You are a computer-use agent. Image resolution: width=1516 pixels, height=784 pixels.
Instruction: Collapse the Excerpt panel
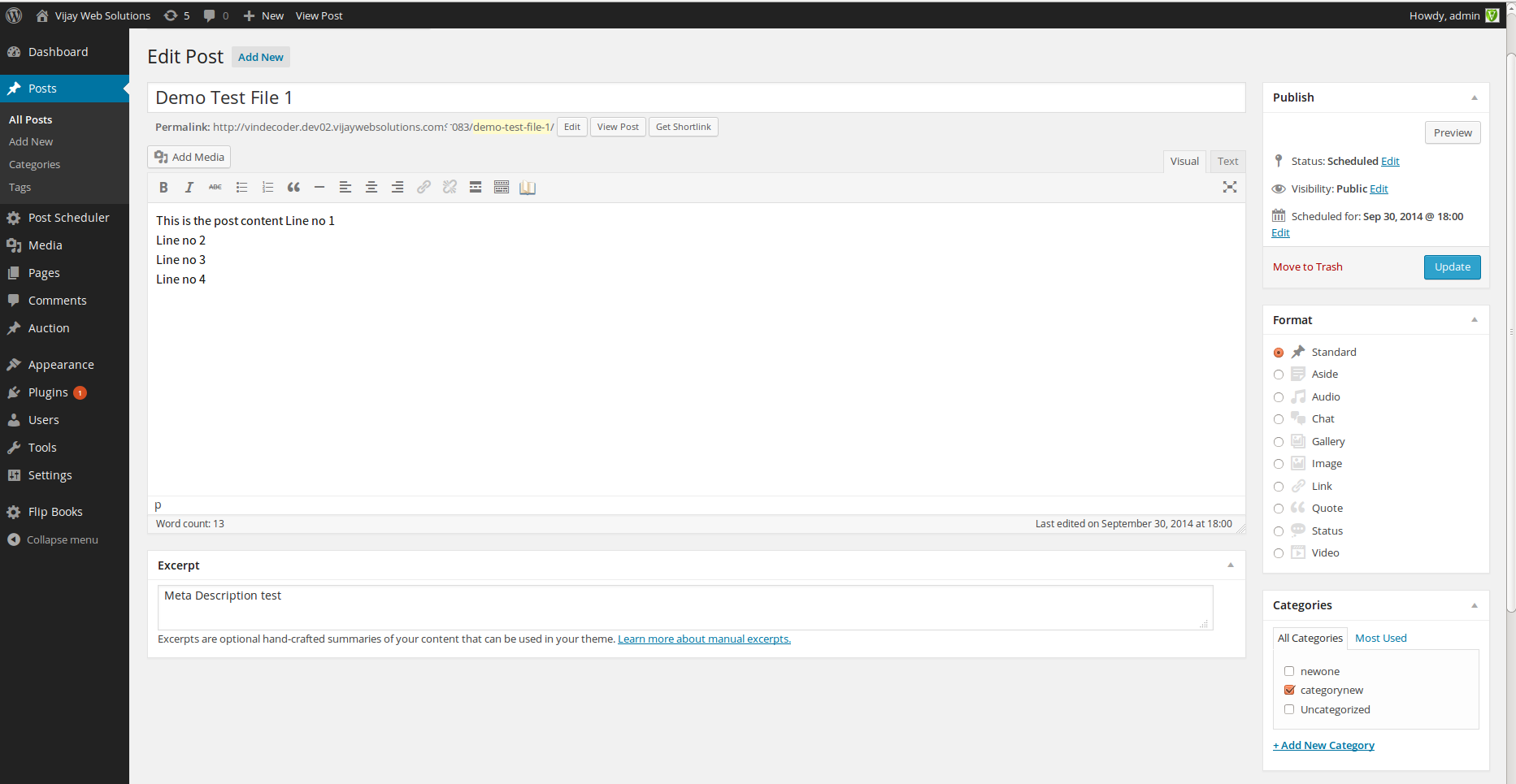pyautogui.click(x=1231, y=565)
